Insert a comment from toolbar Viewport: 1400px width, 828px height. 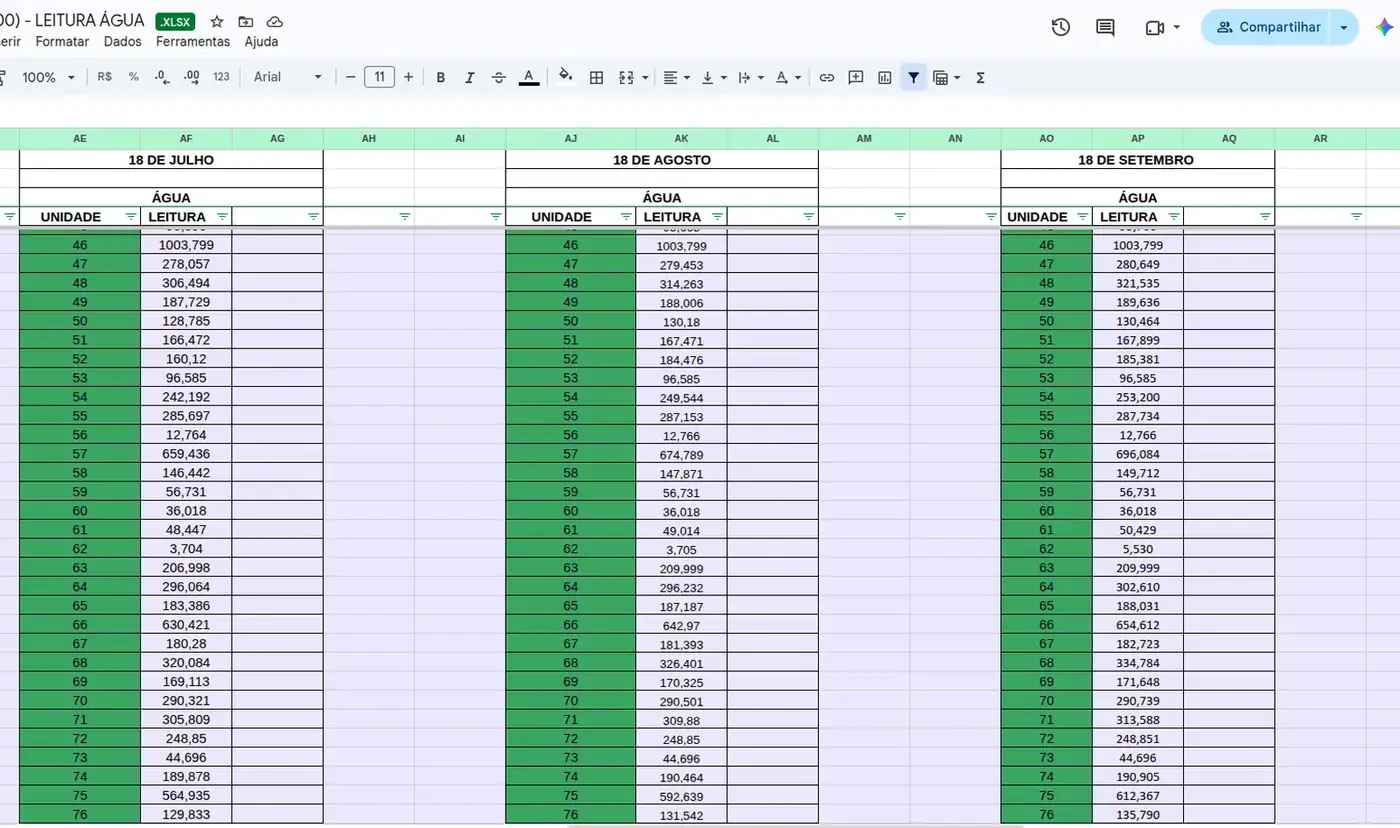click(x=856, y=77)
